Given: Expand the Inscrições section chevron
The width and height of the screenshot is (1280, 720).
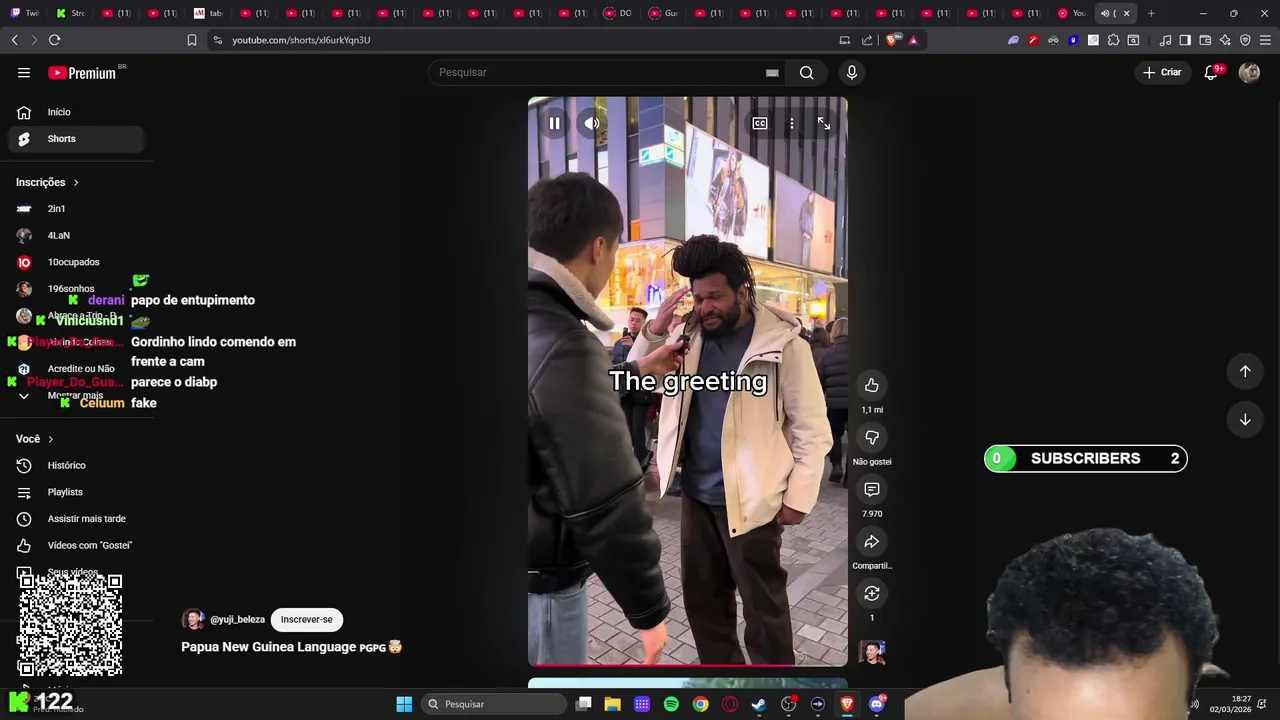Looking at the screenshot, I should [75, 182].
